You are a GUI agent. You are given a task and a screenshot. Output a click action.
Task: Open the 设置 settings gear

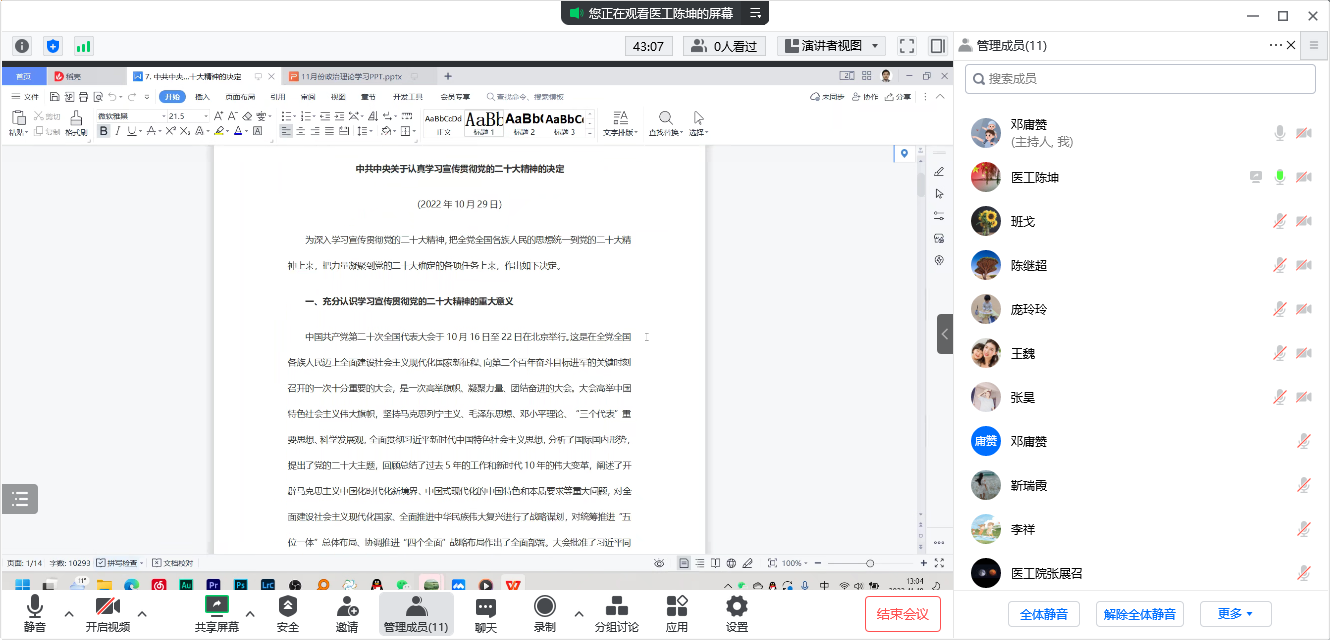737,614
